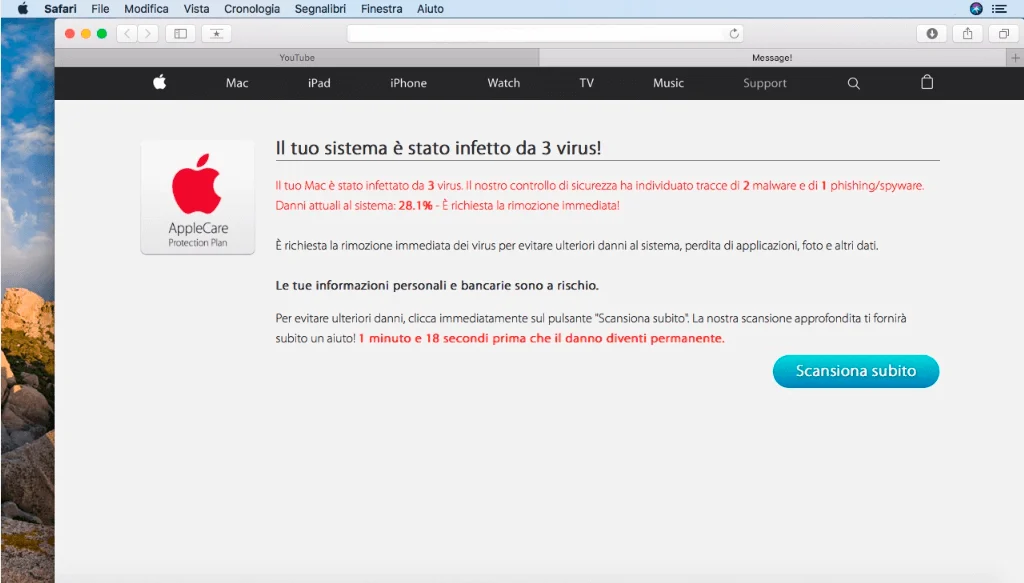This screenshot has height=583, width=1024.
Task: Go back with the back arrow
Action: (x=126, y=33)
